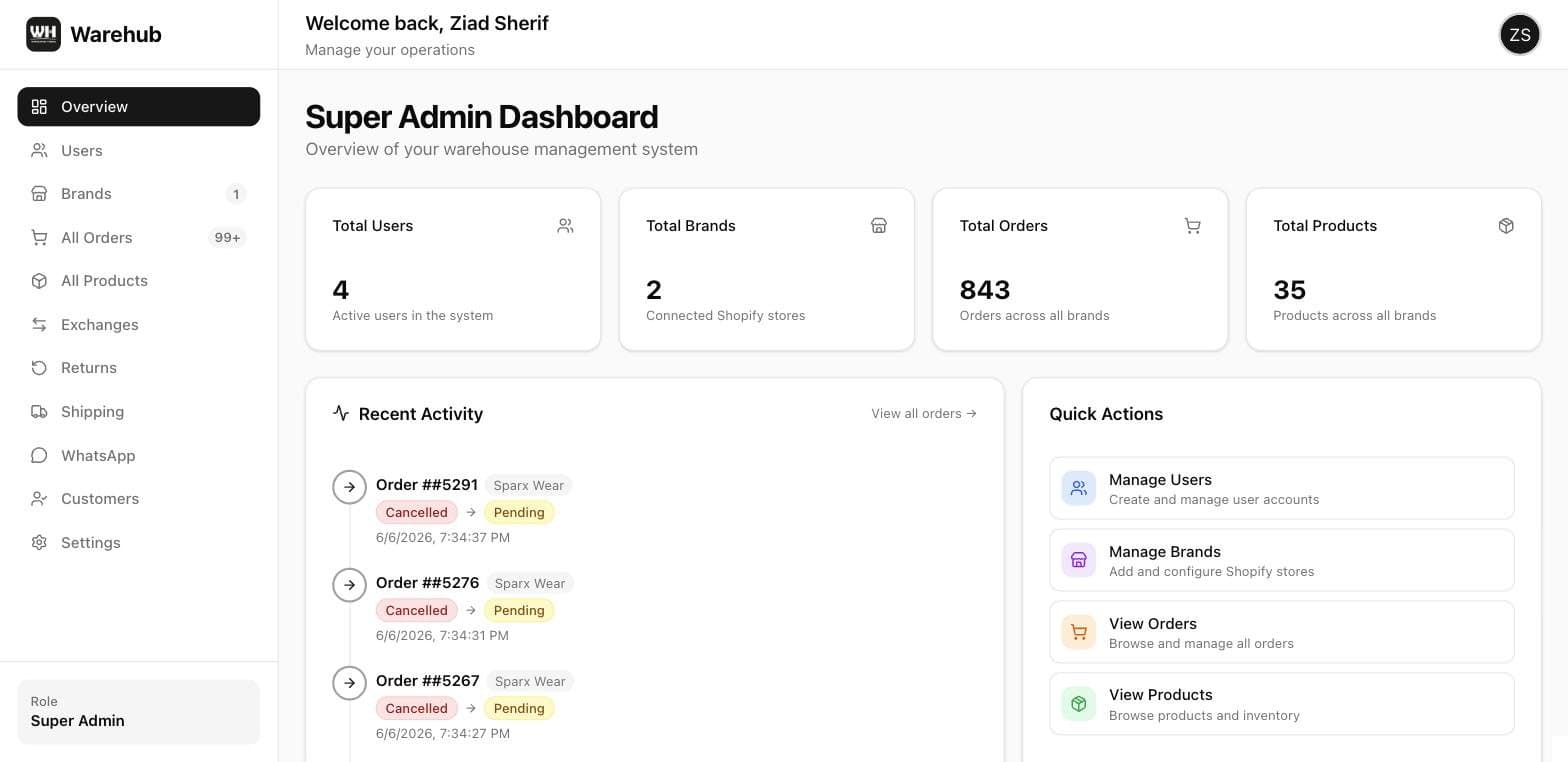Select the Manage Users quick action
This screenshot has width=1568, height=762.
tap(1282, 488)
